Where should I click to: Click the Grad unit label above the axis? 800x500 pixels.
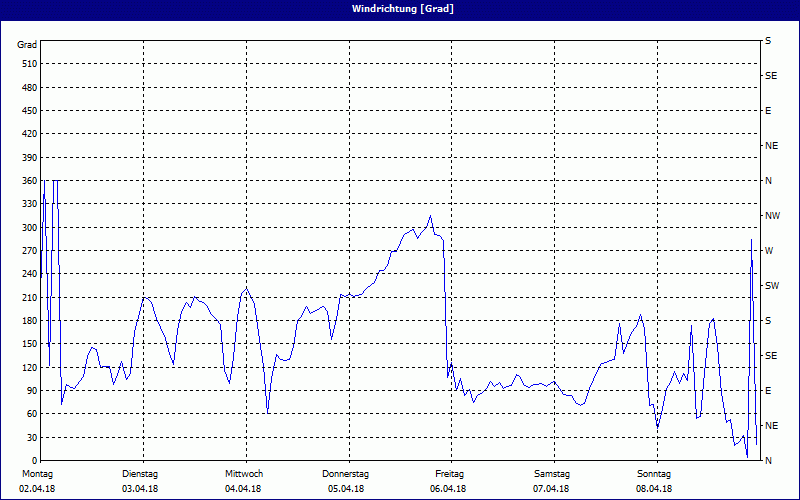coord(28,45)
